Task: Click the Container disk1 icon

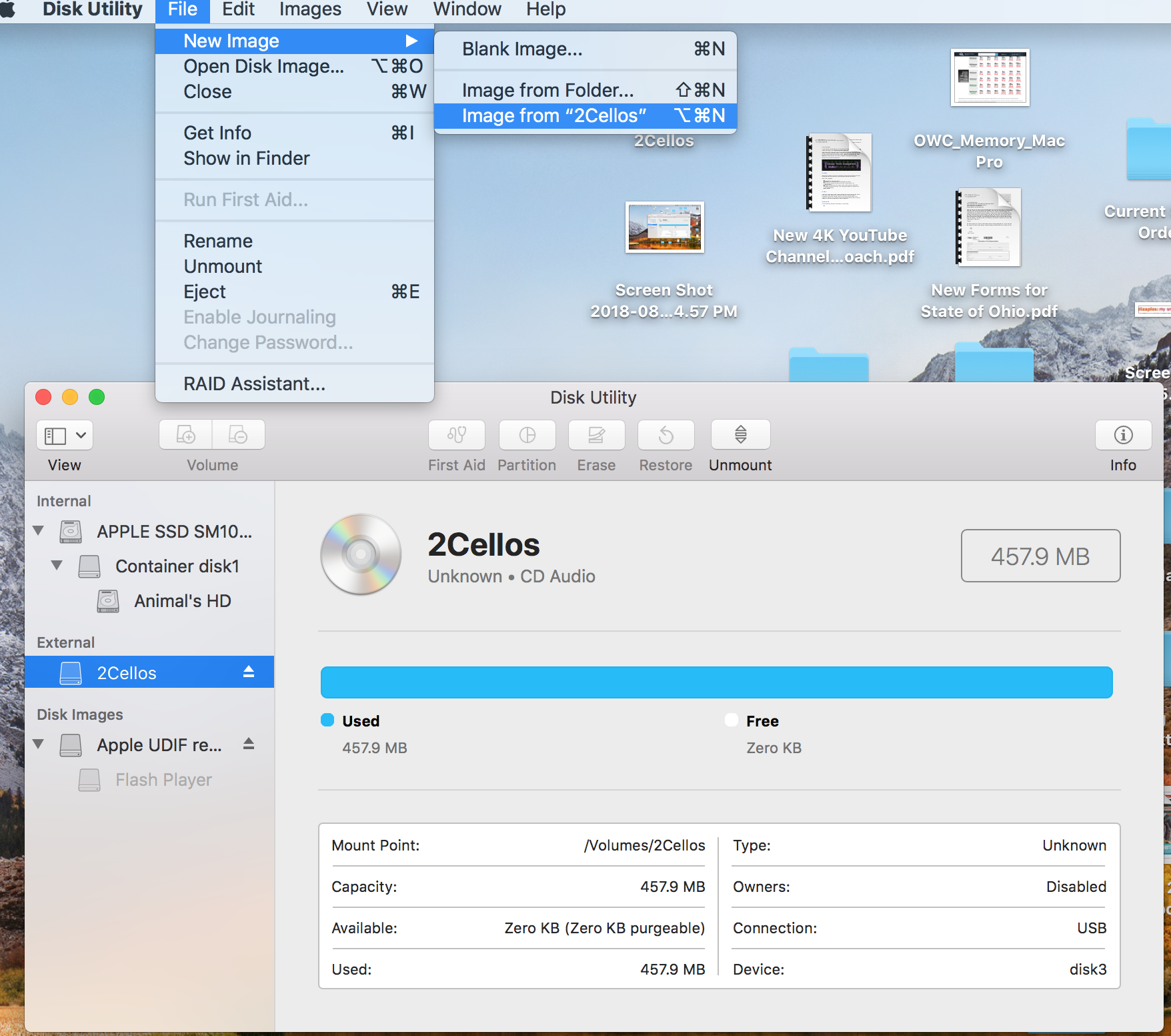Action: [x=89, y=566]
